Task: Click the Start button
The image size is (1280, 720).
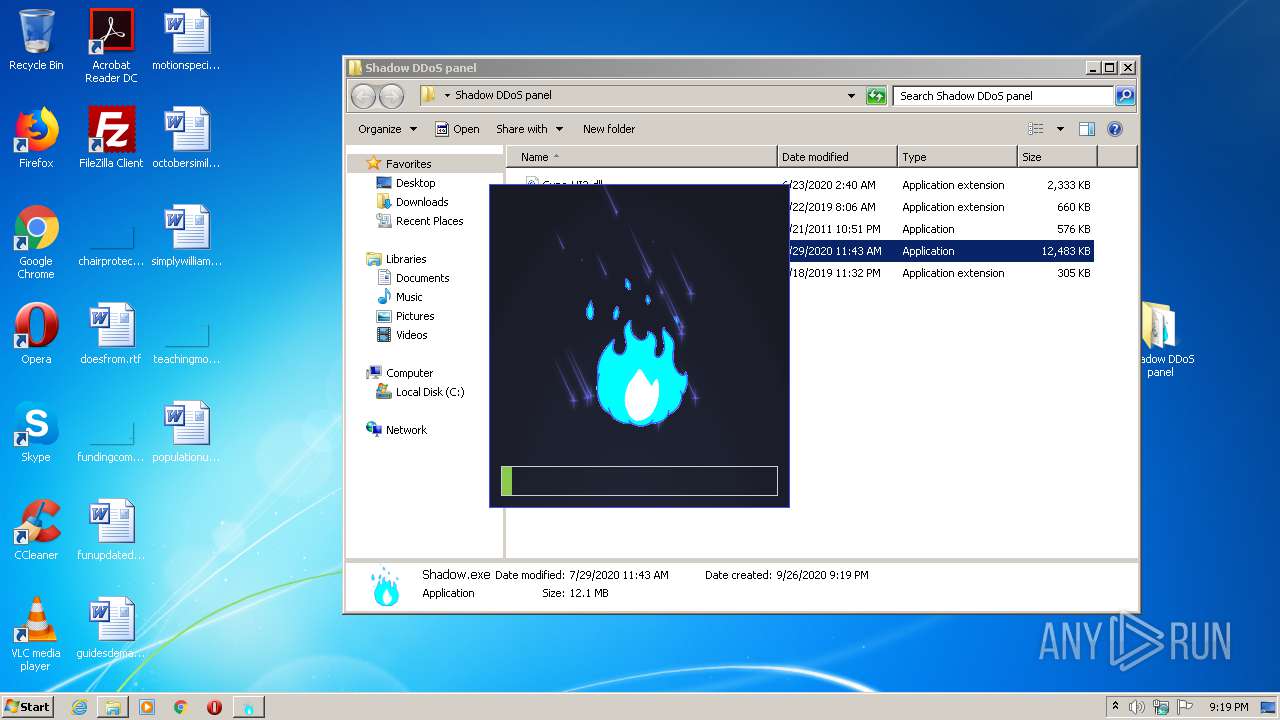Action: 28,707
